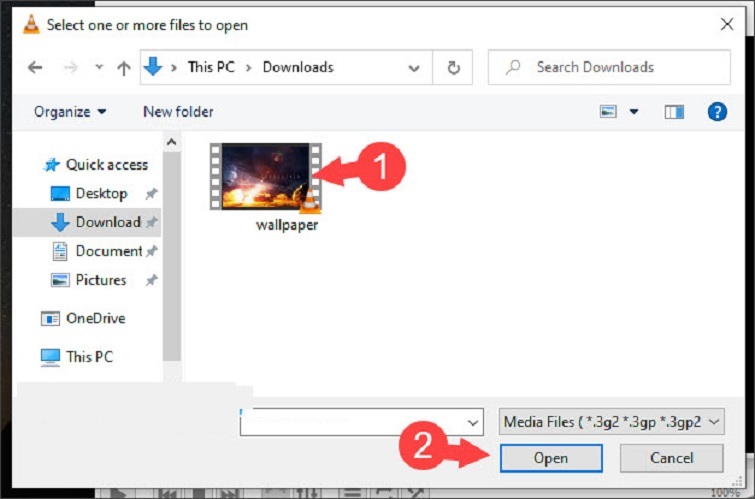Click the Back navigation arrow
This screenshot has height=499, width=755.
[35, 68]
